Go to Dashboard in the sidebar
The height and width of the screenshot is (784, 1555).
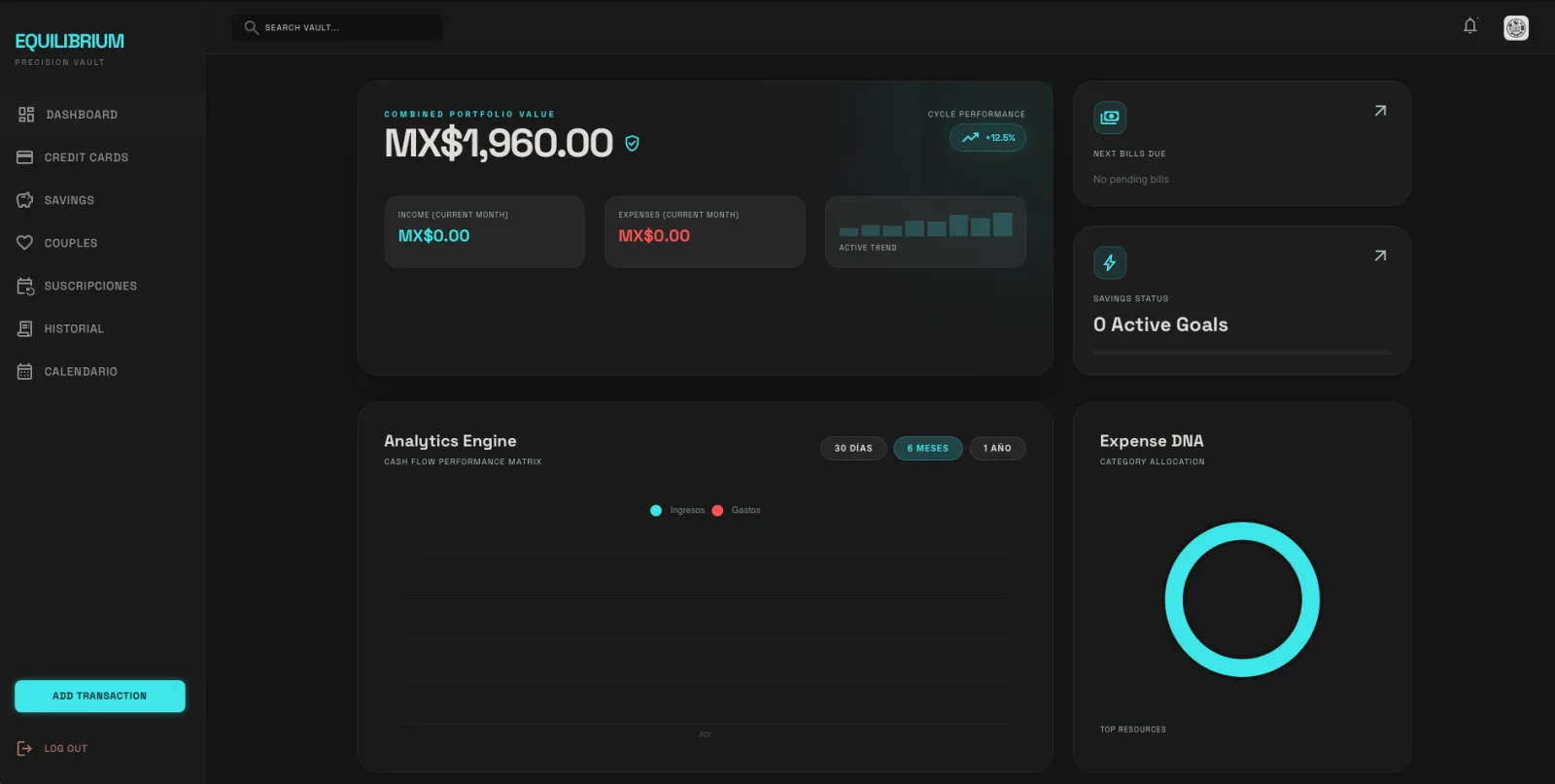point(103,115)
